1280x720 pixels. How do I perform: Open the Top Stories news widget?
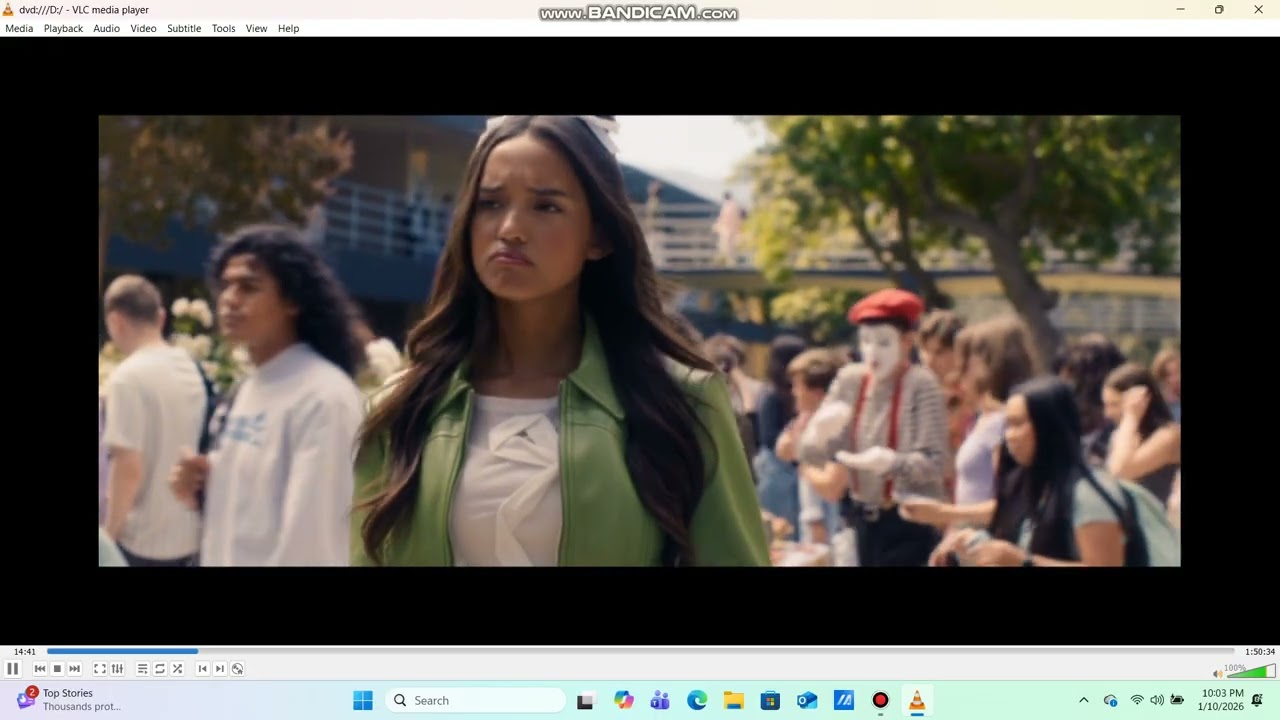click(x=70, y=700)
